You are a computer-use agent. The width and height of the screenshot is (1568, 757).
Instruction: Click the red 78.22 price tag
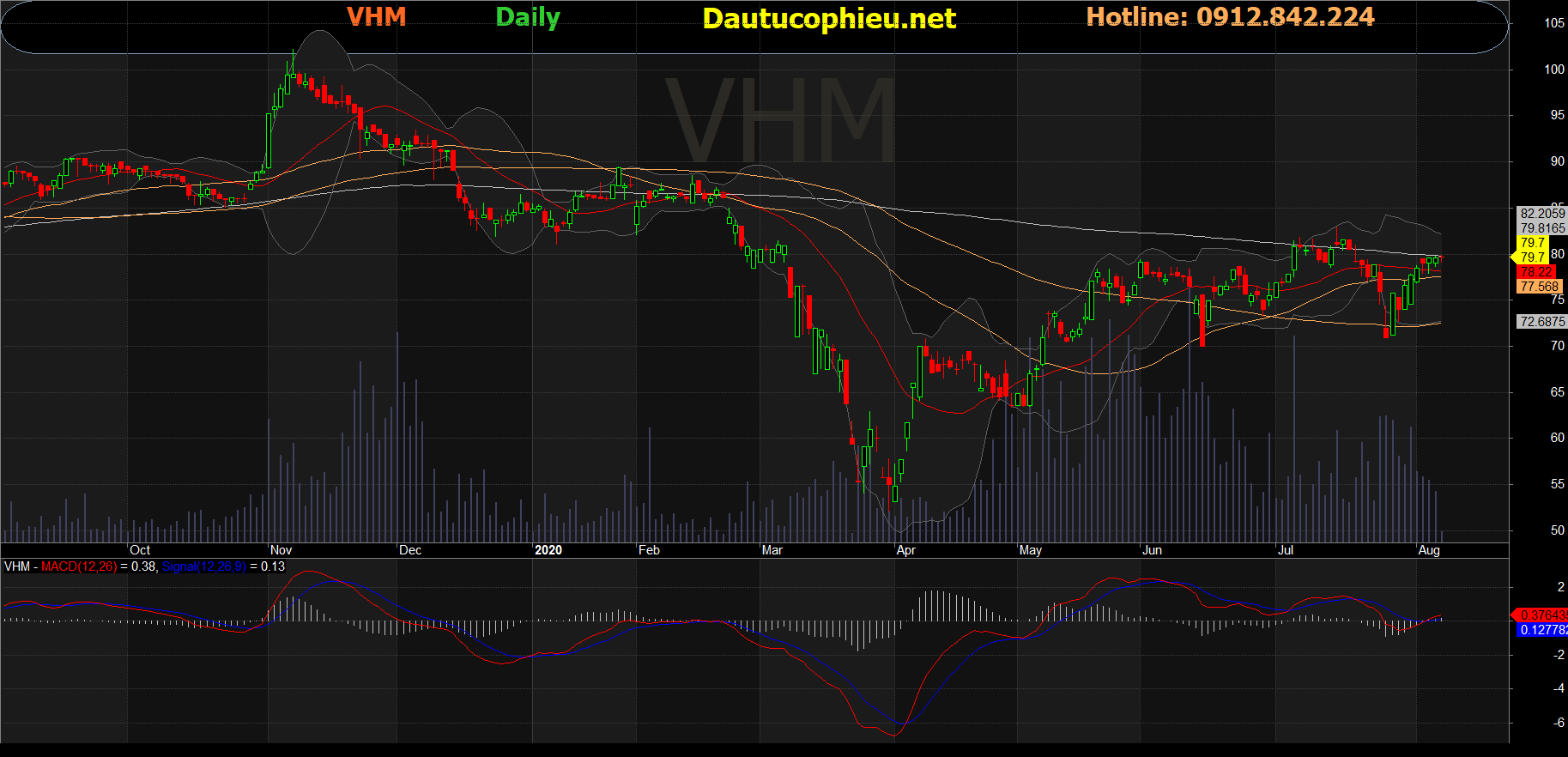(1536, 272)
